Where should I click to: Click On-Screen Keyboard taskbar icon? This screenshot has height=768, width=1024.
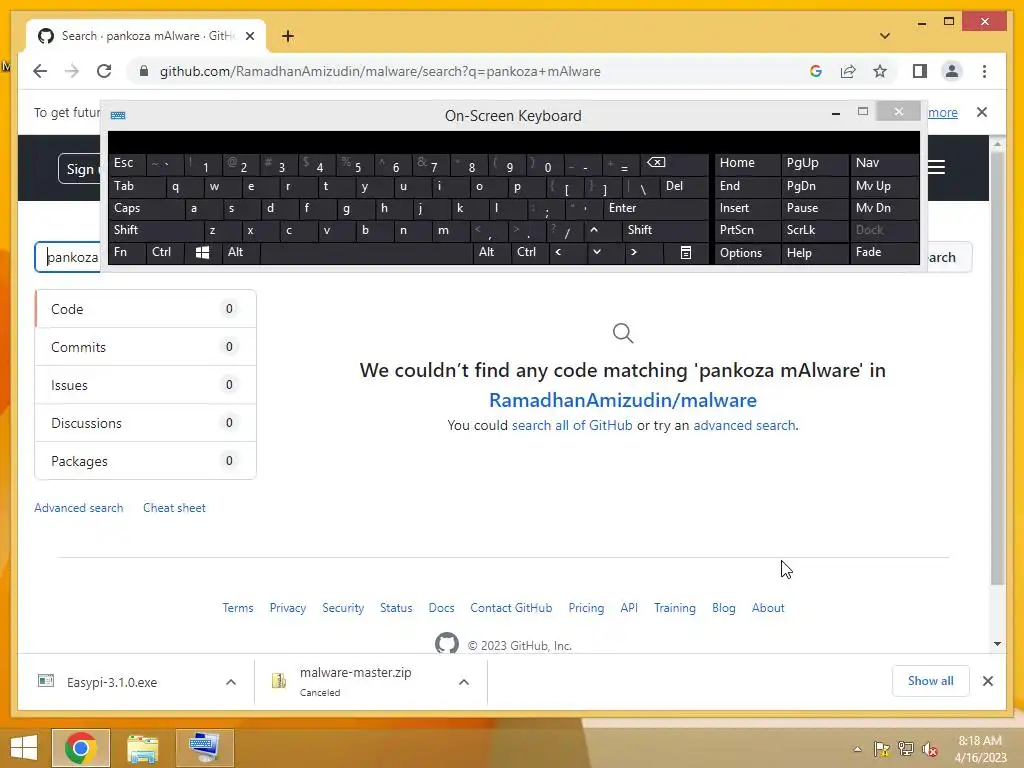coord(204,748)
